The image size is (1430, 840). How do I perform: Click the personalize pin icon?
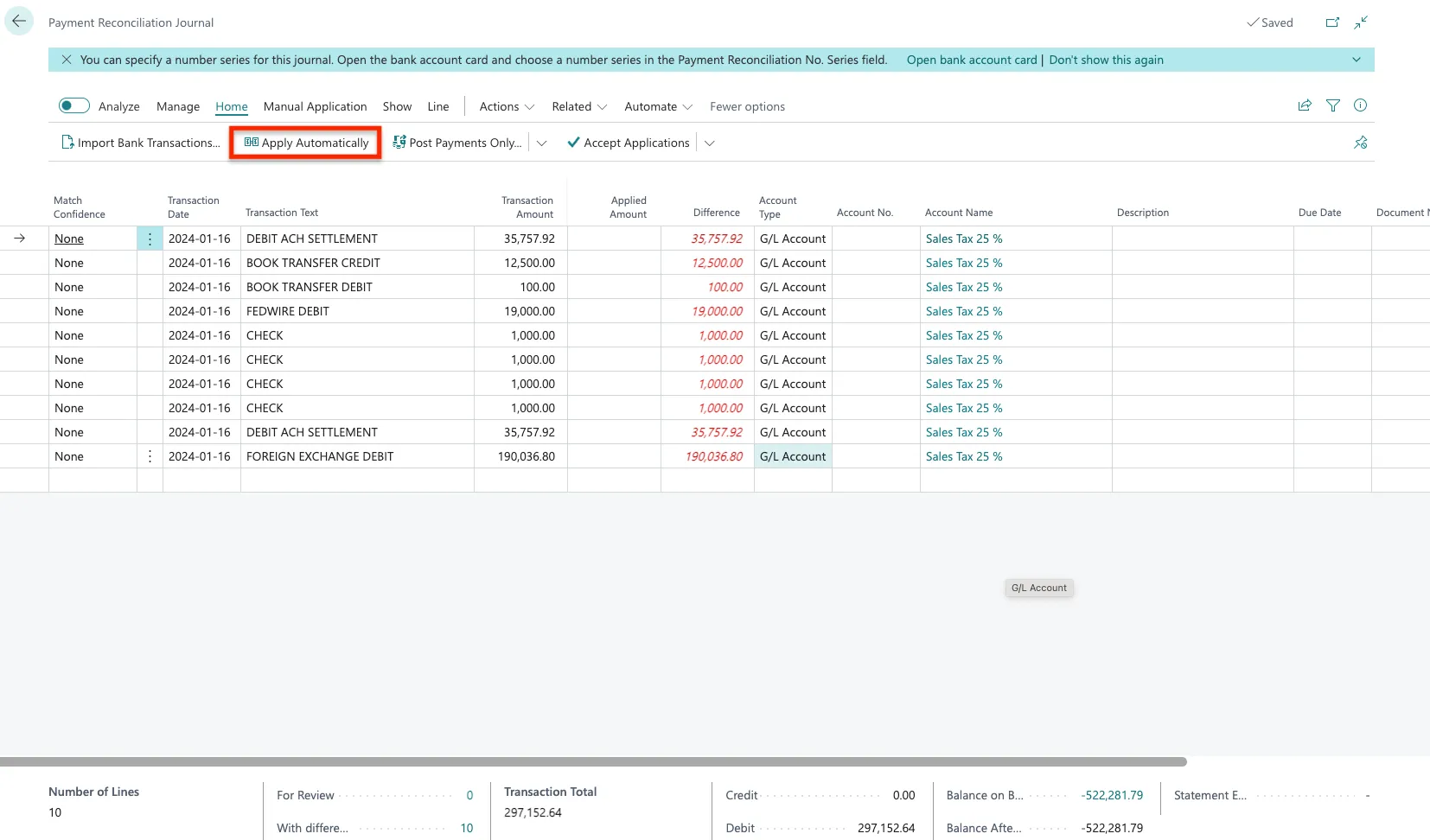[1361, 143]
